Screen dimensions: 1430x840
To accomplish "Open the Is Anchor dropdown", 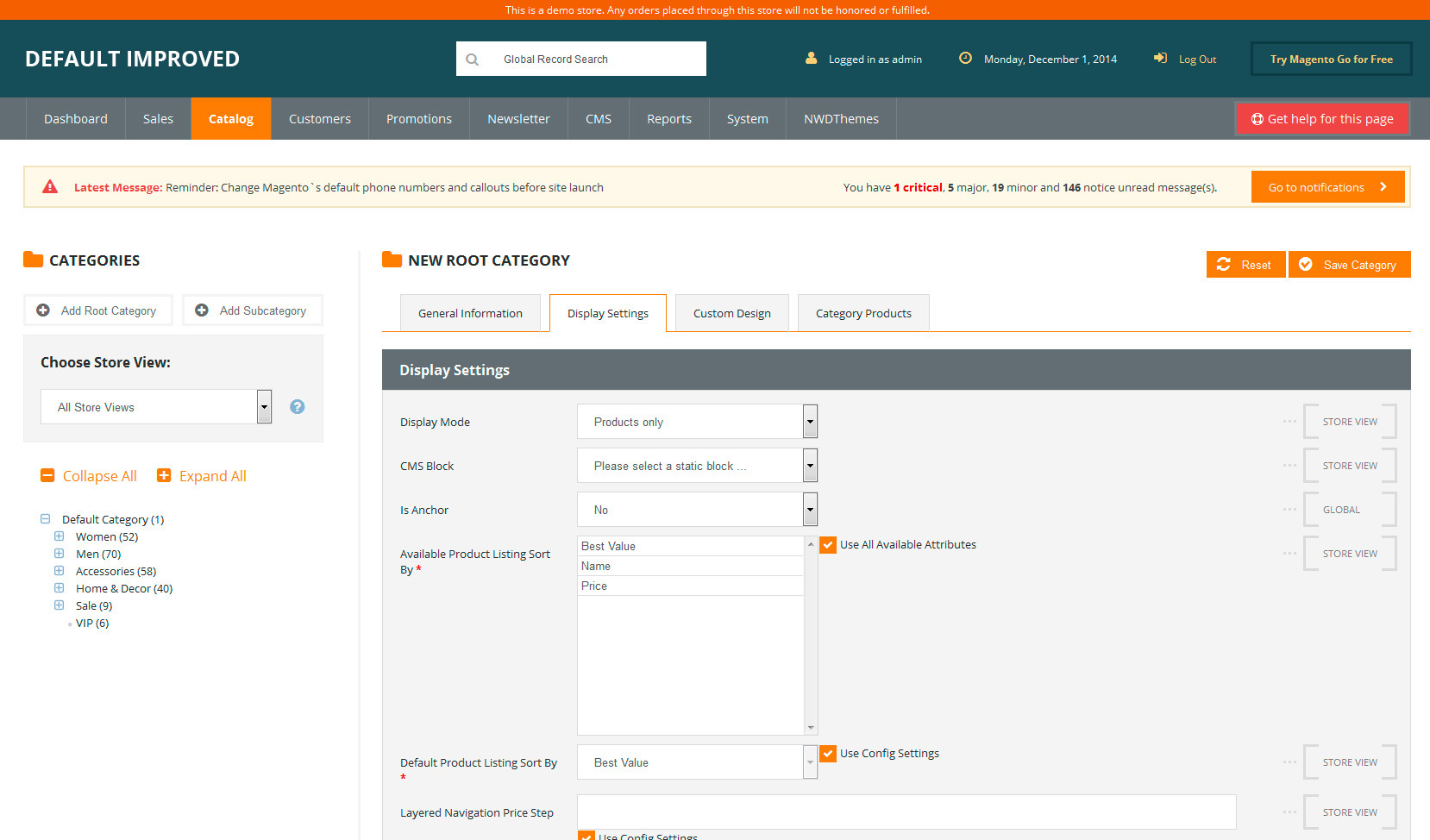I will click(x=697, y=510).
